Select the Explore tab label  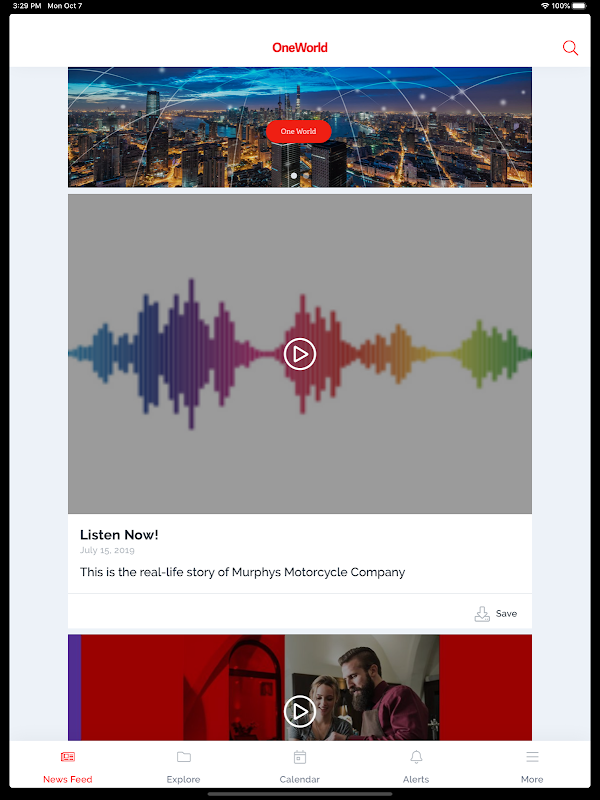[183, 779]
